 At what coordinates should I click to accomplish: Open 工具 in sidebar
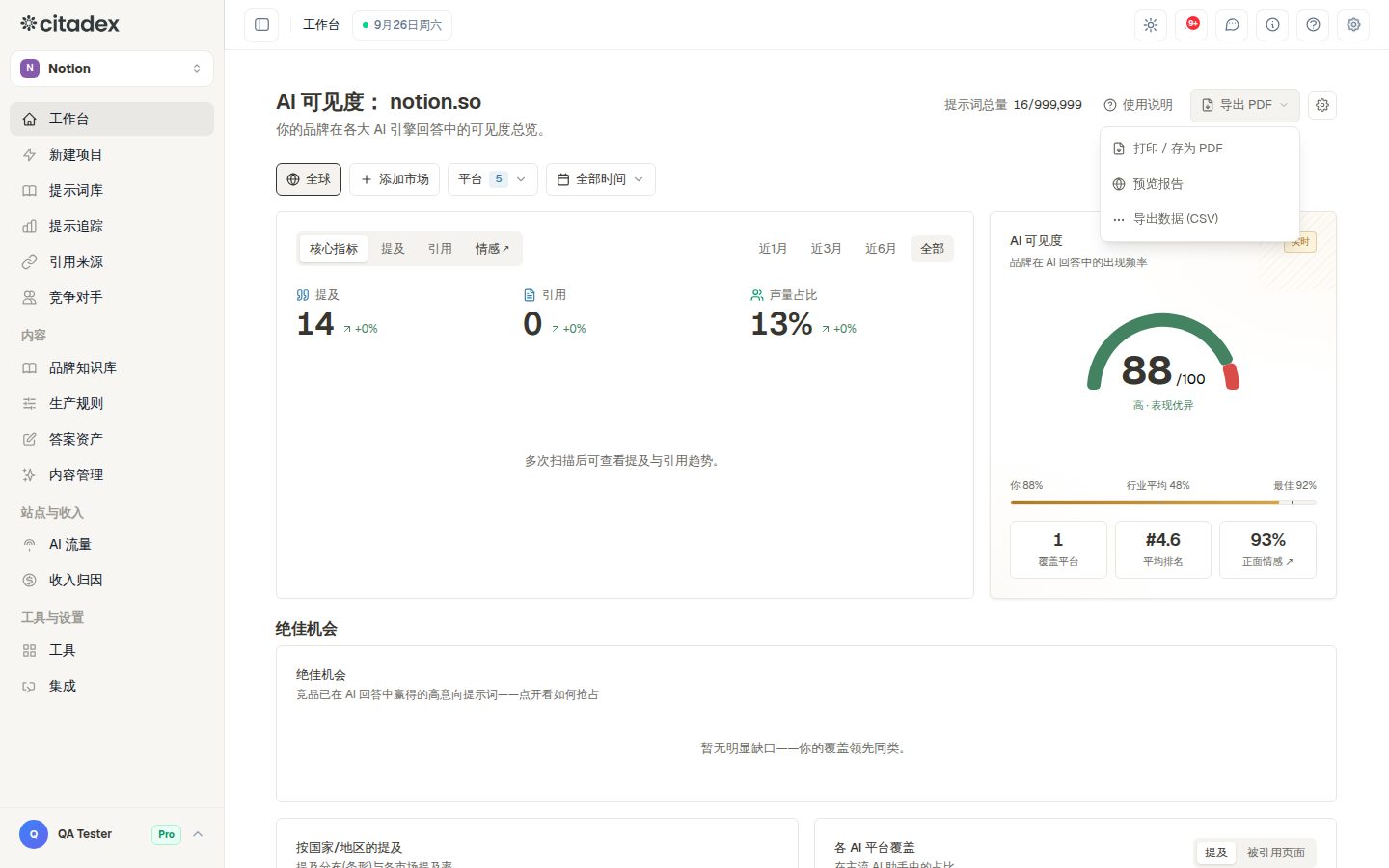pos(112,650)
